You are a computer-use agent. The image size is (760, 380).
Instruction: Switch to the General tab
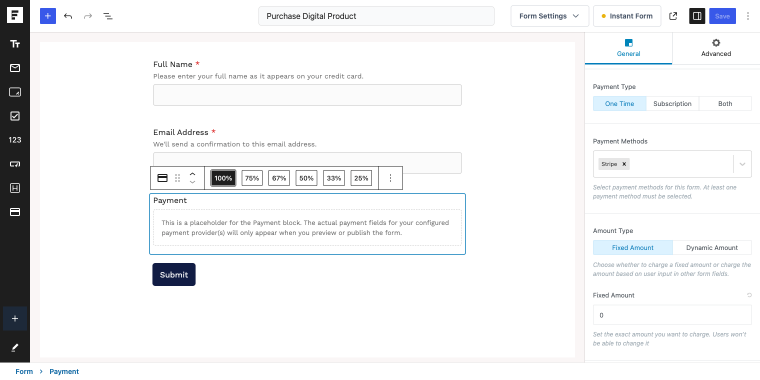628,48
